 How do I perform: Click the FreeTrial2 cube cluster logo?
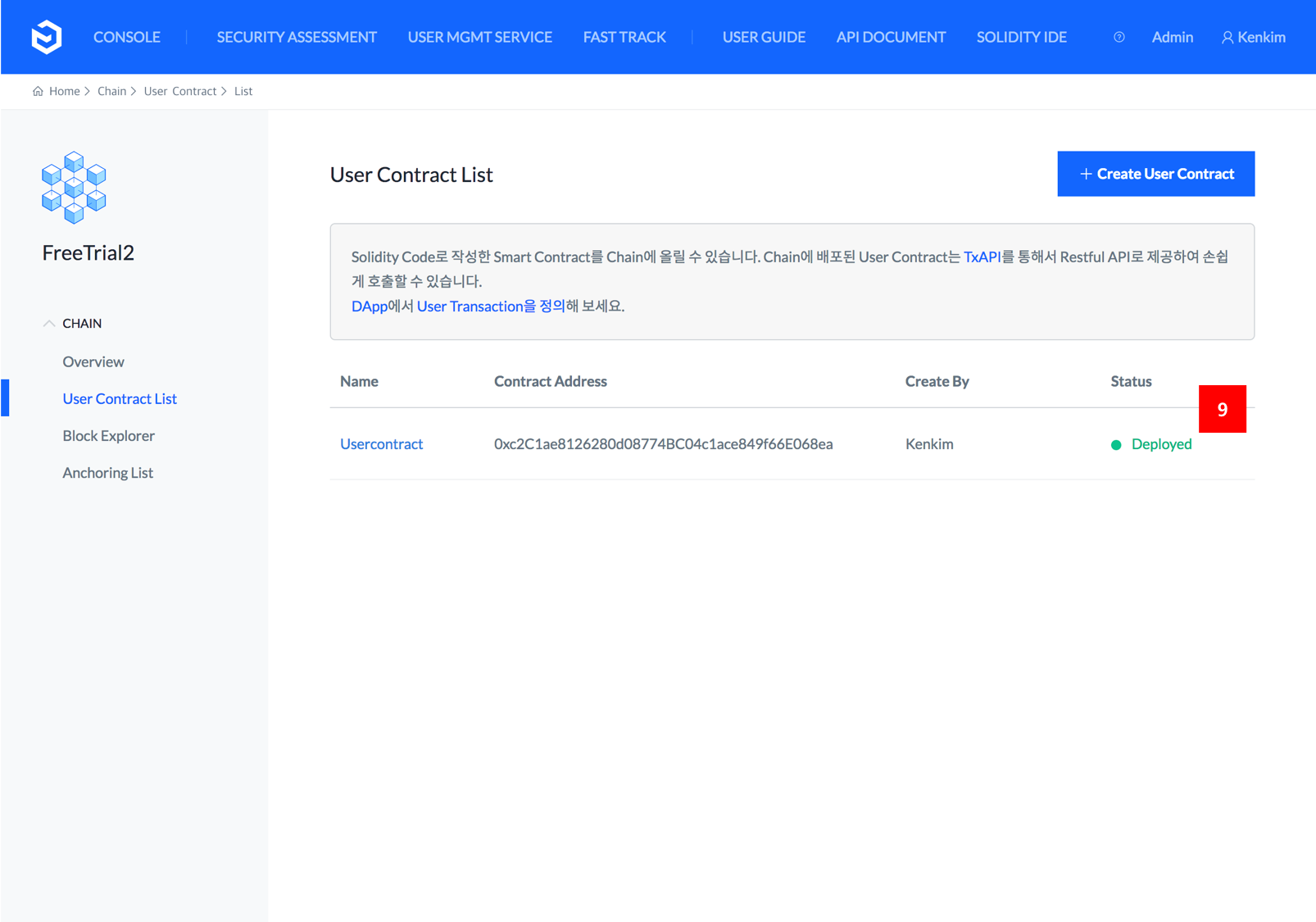click(74, 187)
